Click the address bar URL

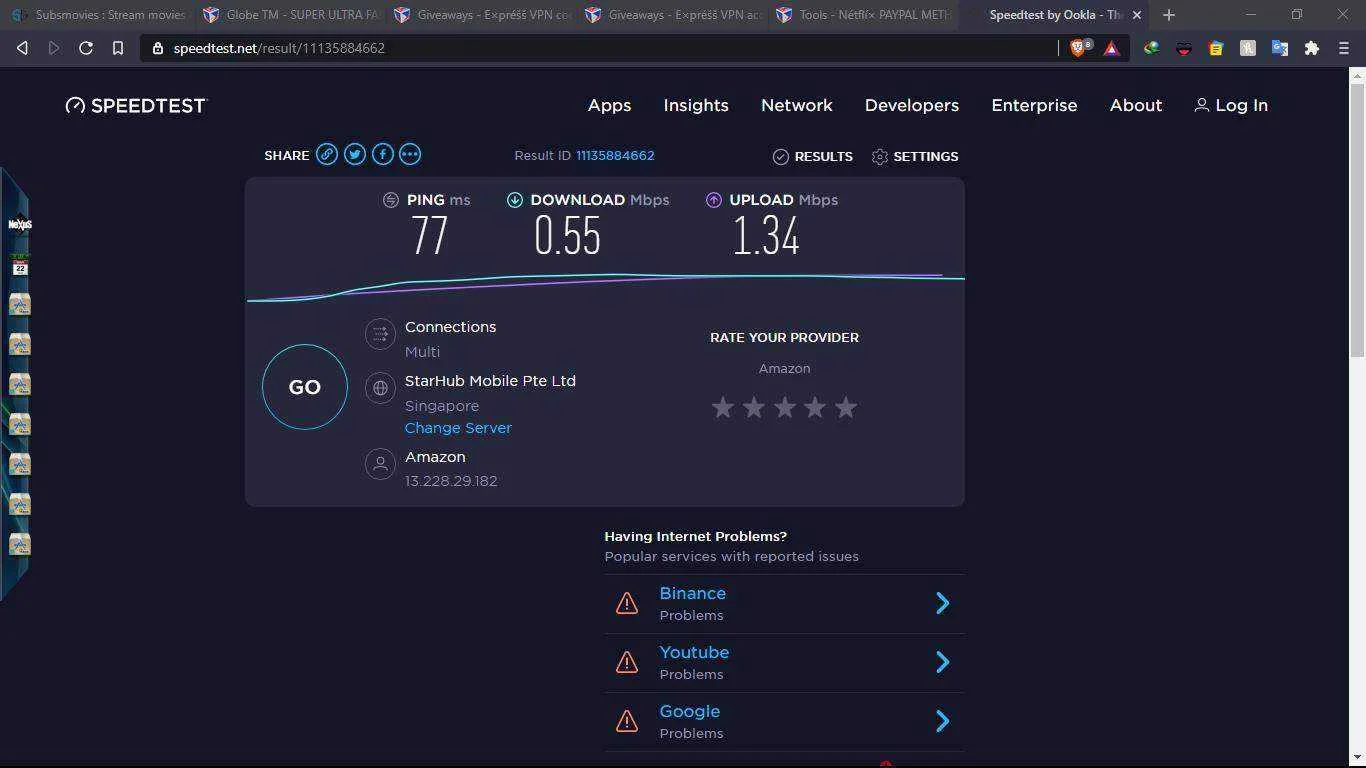click(x=279, y=48)
